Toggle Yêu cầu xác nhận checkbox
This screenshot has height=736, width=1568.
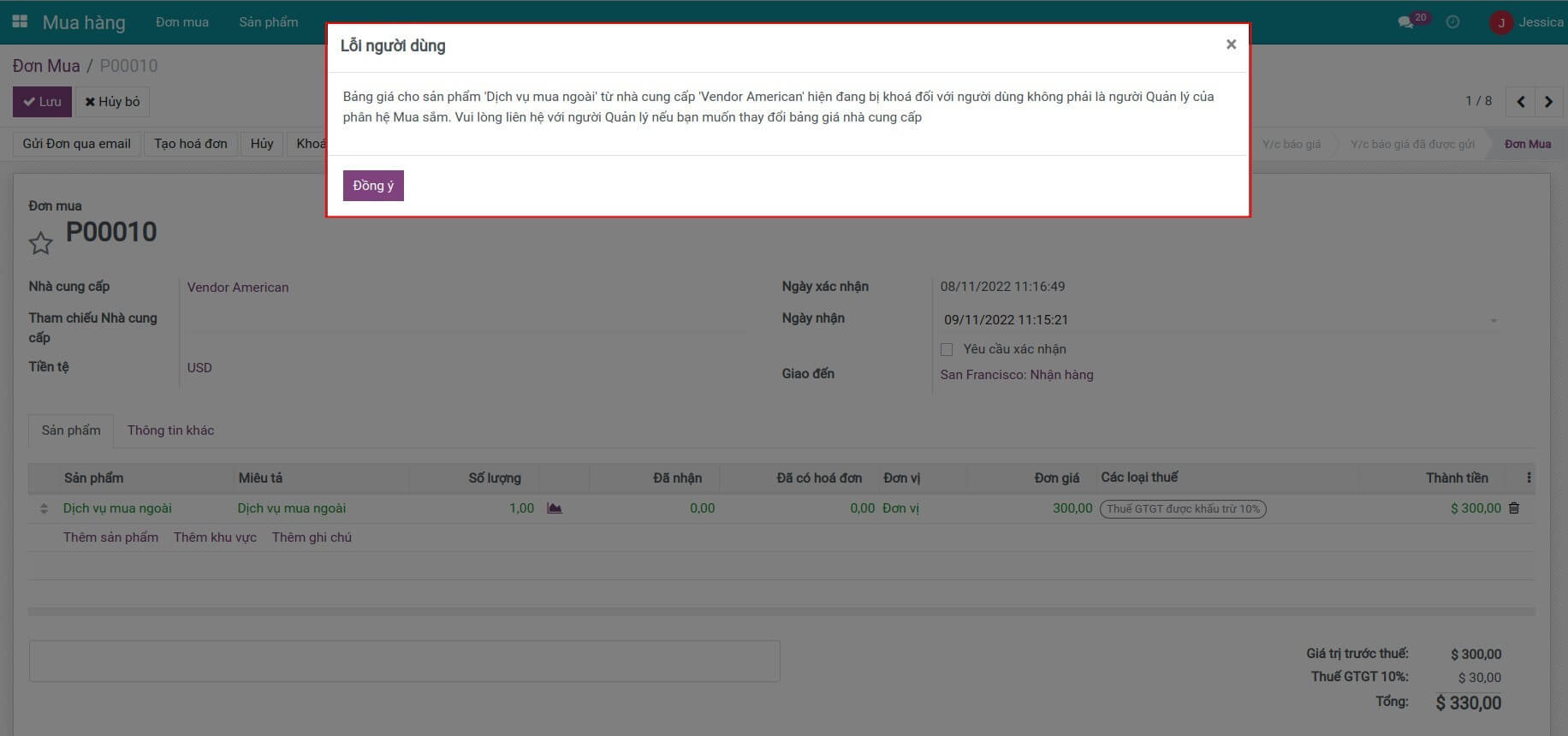pyautogui.click(x=947, y=349)
